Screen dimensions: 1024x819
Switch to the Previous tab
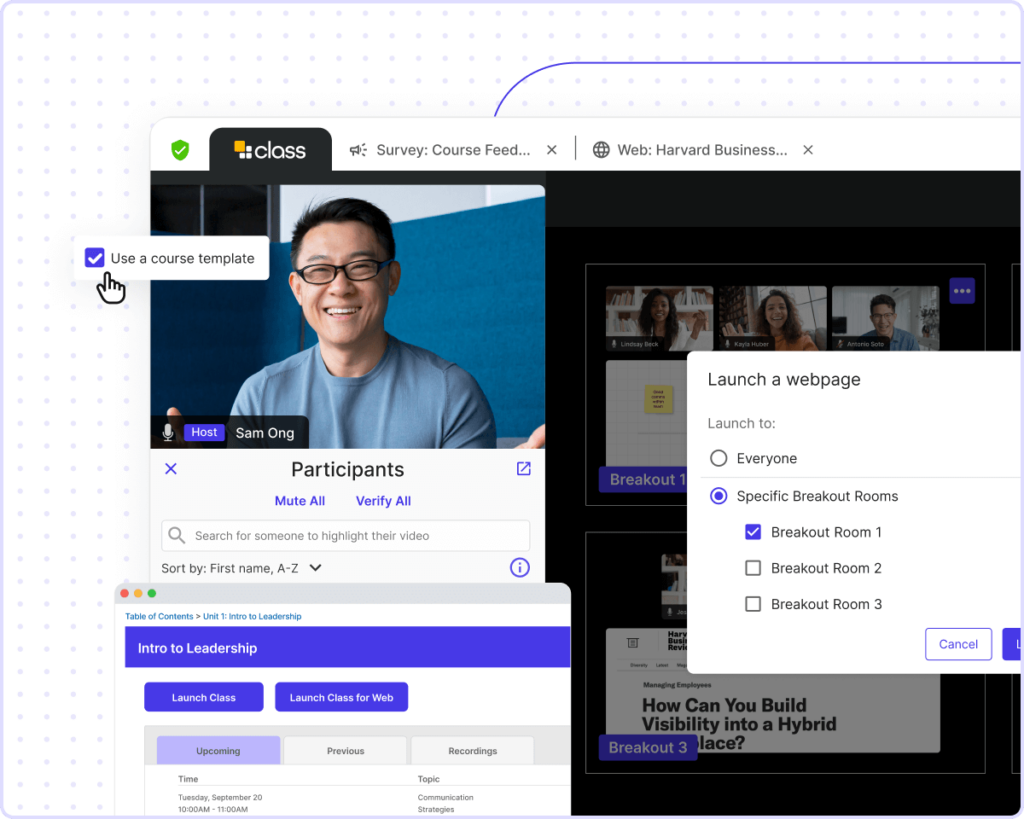click(x=345, y=749)
